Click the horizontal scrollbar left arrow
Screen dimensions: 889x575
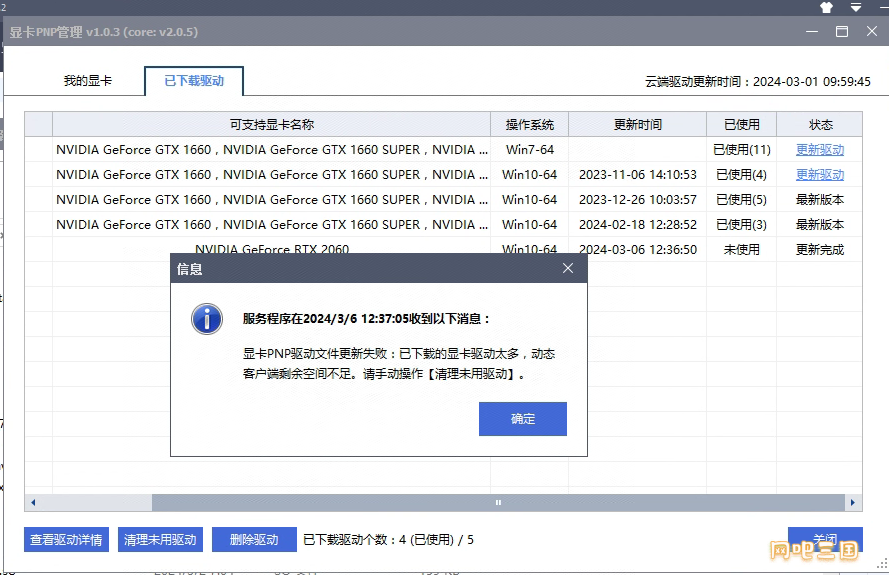33,502
